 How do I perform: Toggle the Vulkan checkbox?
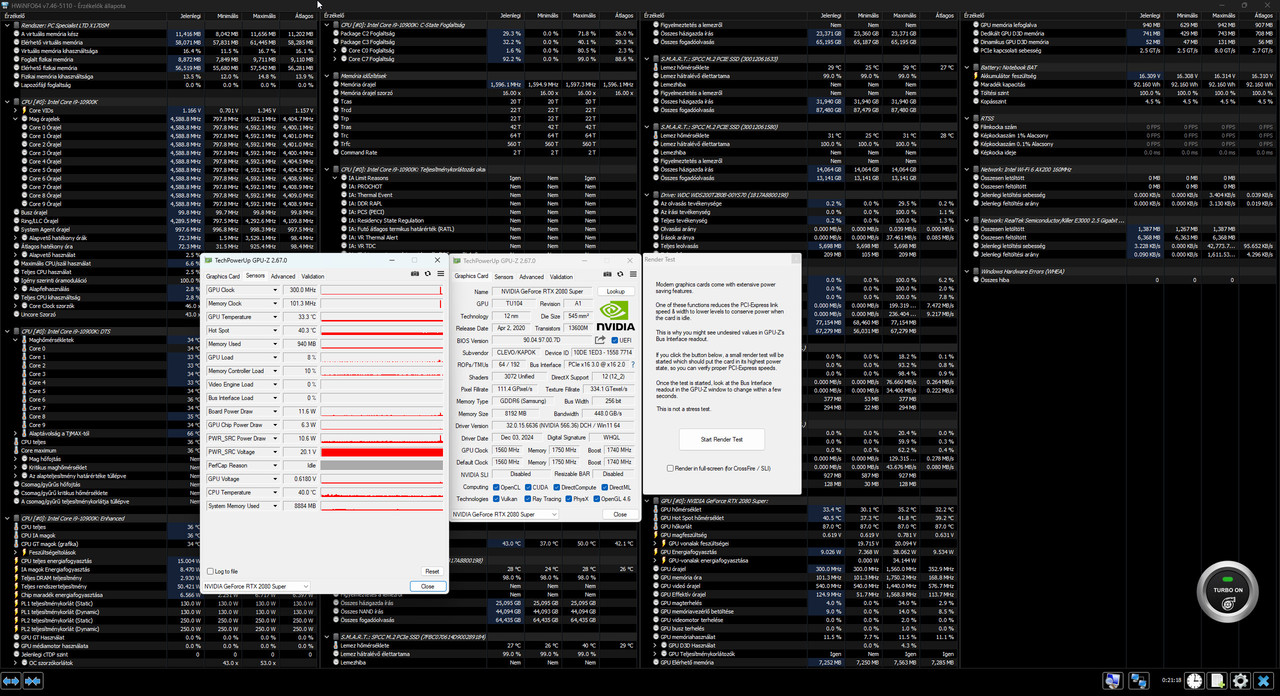496,499
